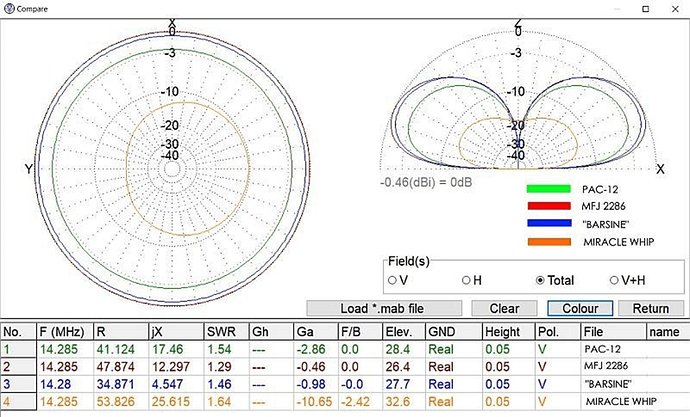Click the Ga value -0.98
The width and height of the screenshot is (690, 417).
pos(311,384)
